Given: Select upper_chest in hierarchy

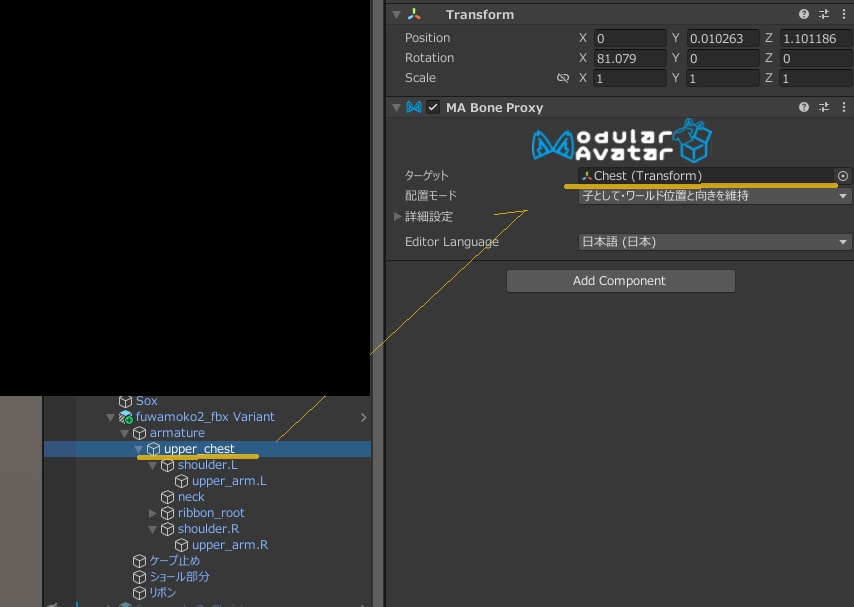Looking at the screenshot, I should pyautogui.click(x=199, y=449).
